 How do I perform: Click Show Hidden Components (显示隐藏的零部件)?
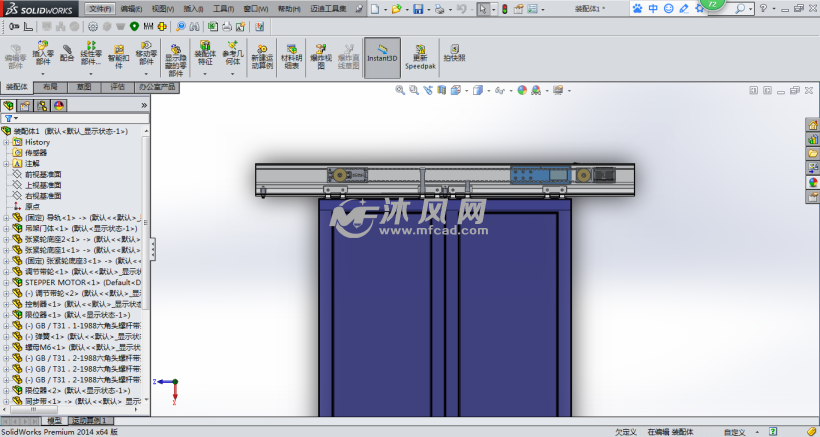(x=176, y=60)
